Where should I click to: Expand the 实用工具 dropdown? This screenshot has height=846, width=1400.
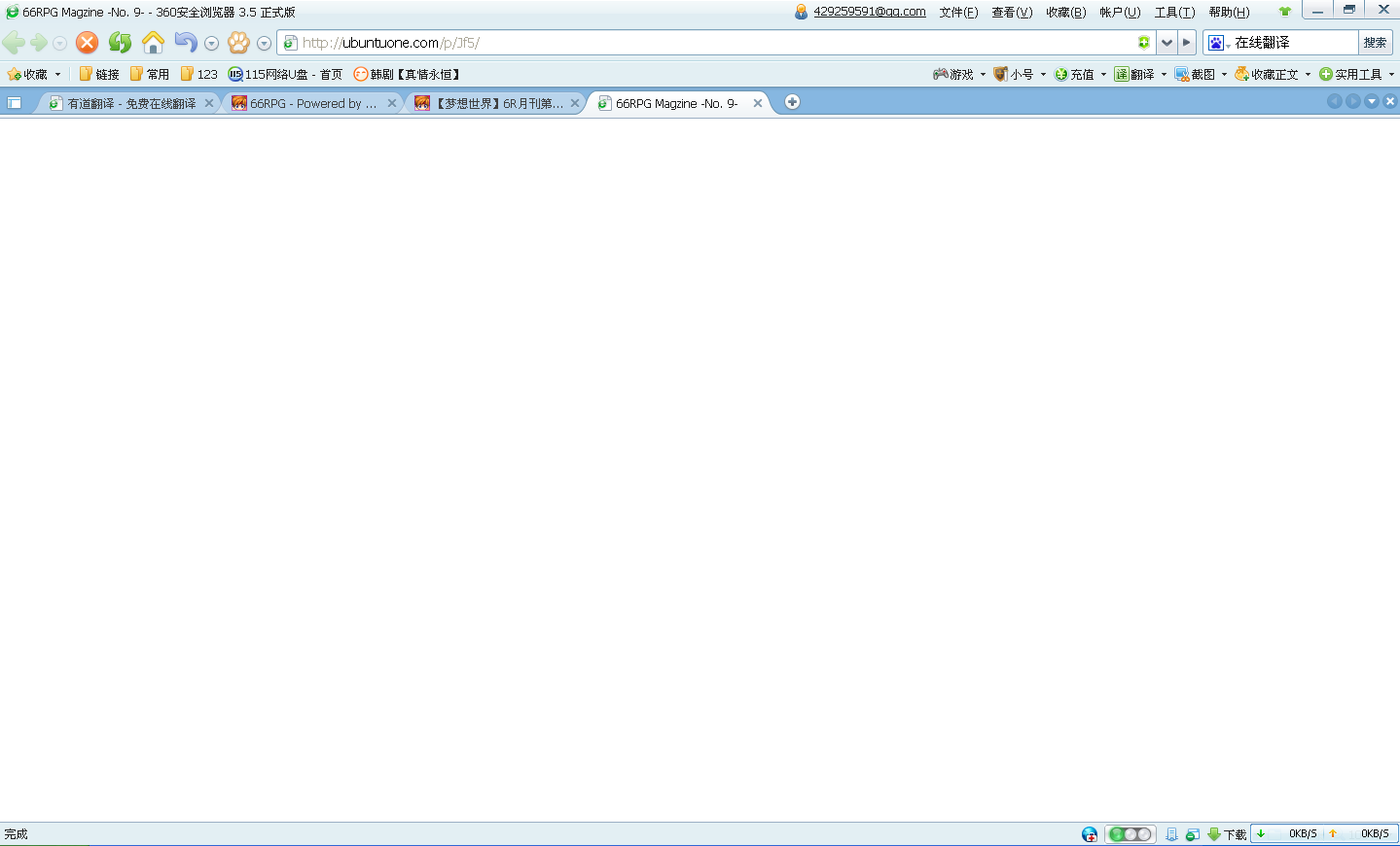tap(1391, 75)
